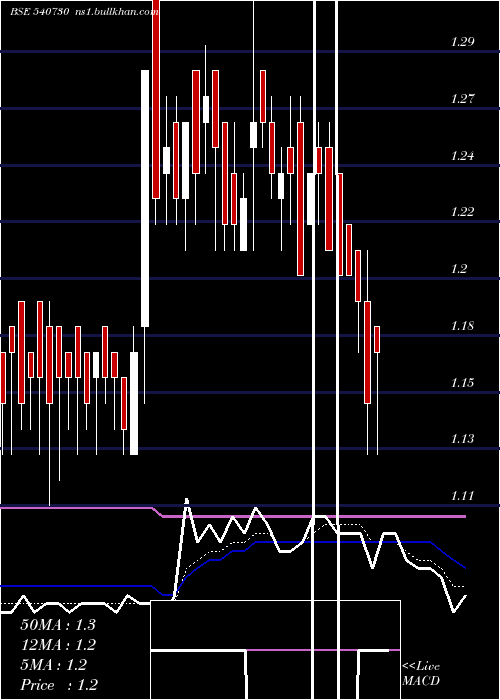This screenshot has height=700, width=500.
Task: Click the tall white breakout candlestick
Action: [145, 199]
